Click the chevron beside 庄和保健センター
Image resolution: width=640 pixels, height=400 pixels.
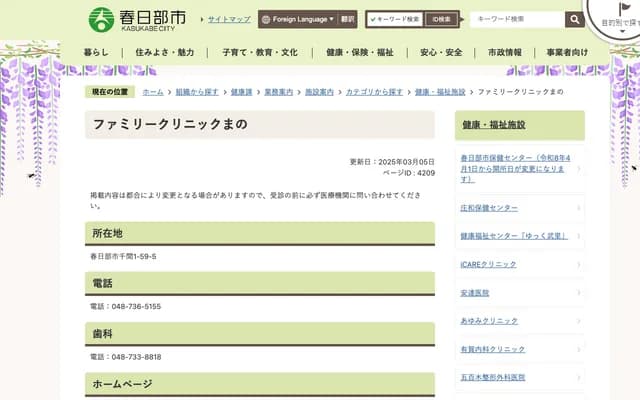click(x=579, y=208)
